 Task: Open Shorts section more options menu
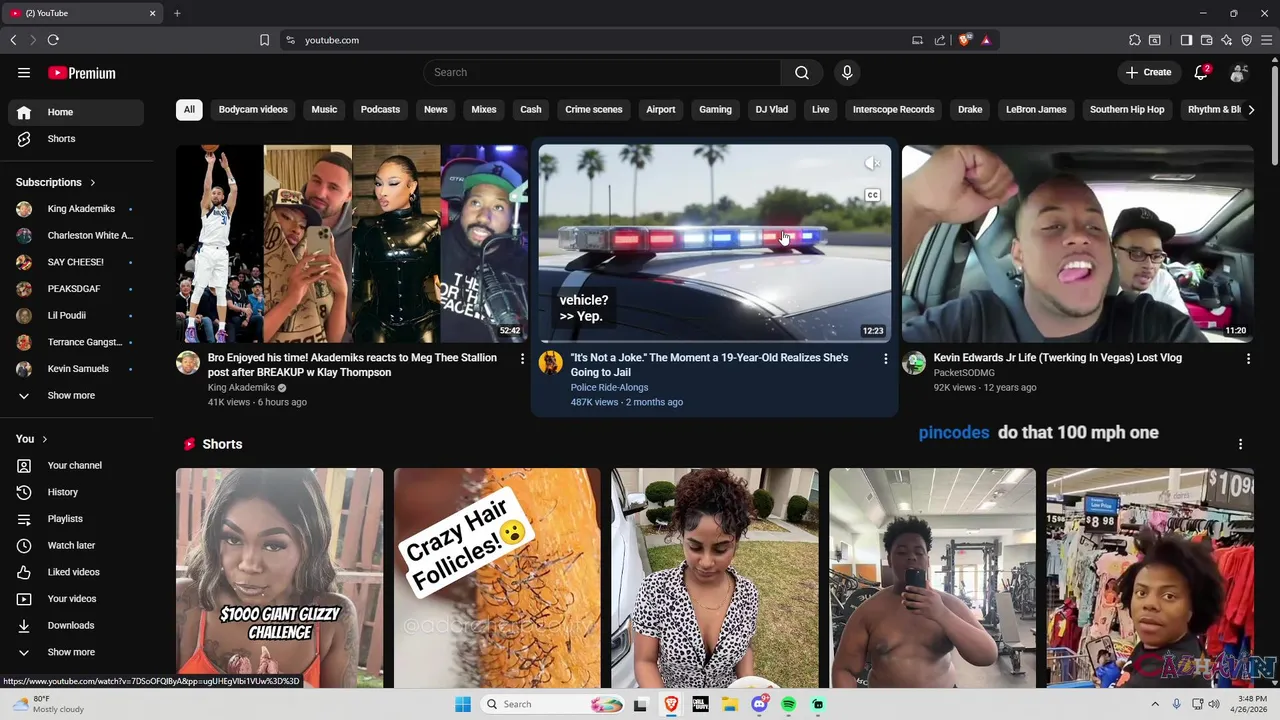click(x=1240, y=444)
